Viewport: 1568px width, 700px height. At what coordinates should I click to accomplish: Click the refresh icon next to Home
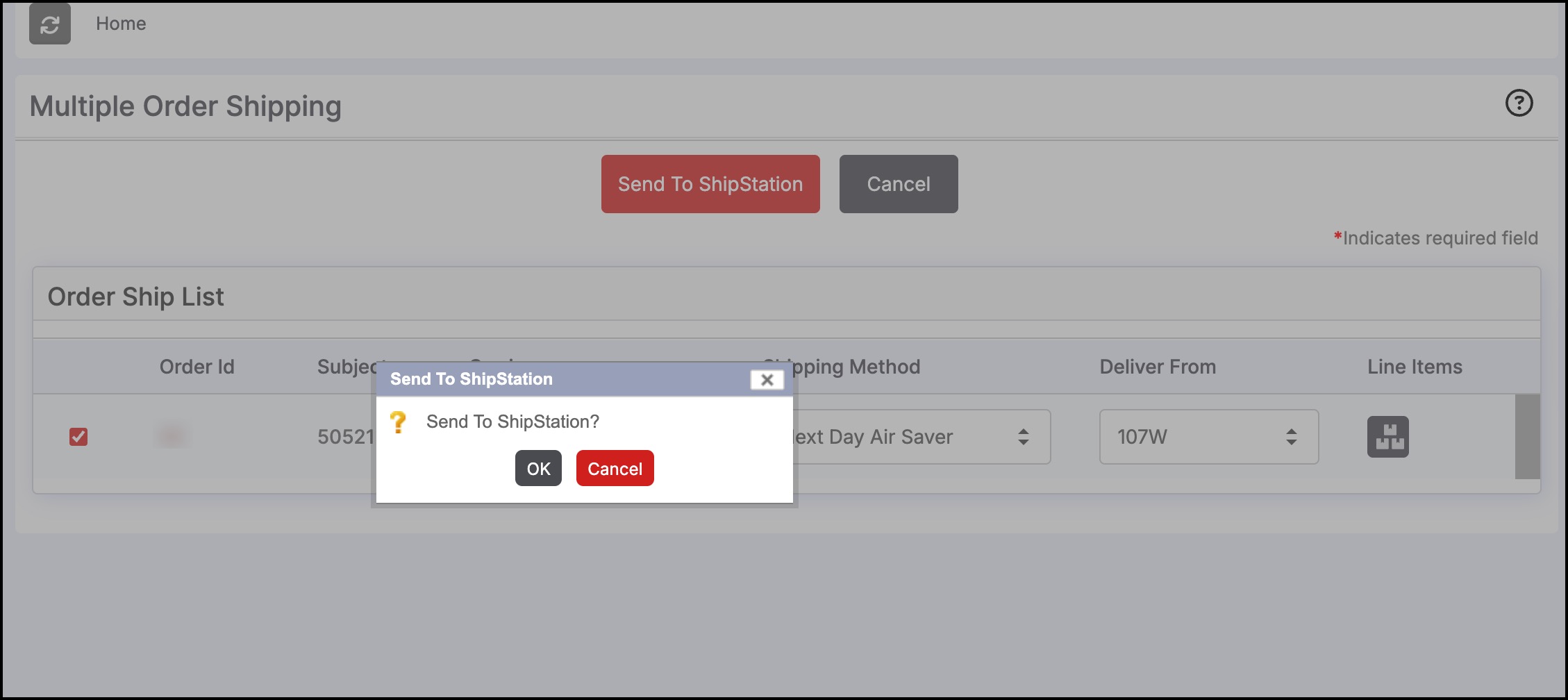coord(50,24)
